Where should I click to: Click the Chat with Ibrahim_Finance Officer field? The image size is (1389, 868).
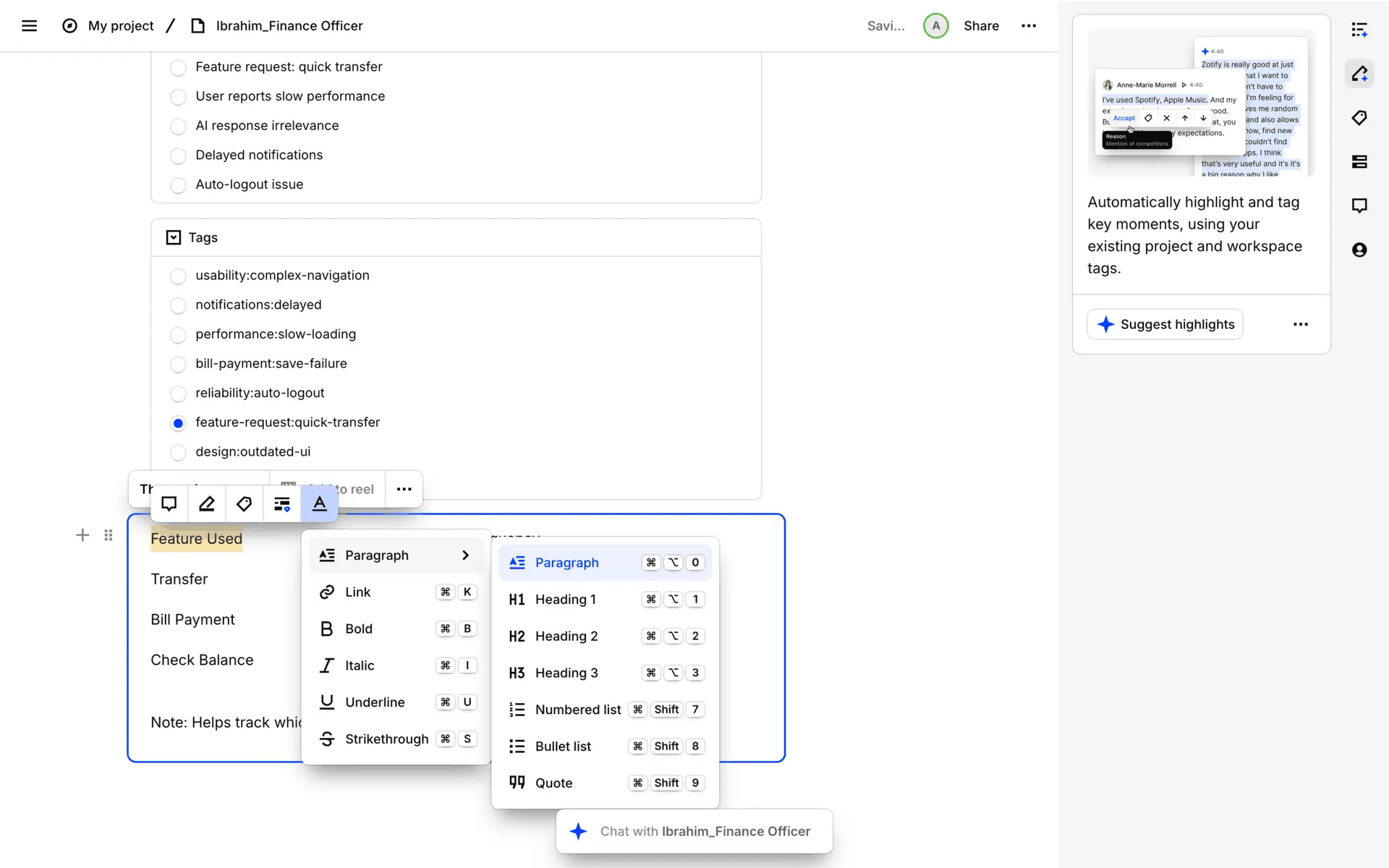coord(694,832)
